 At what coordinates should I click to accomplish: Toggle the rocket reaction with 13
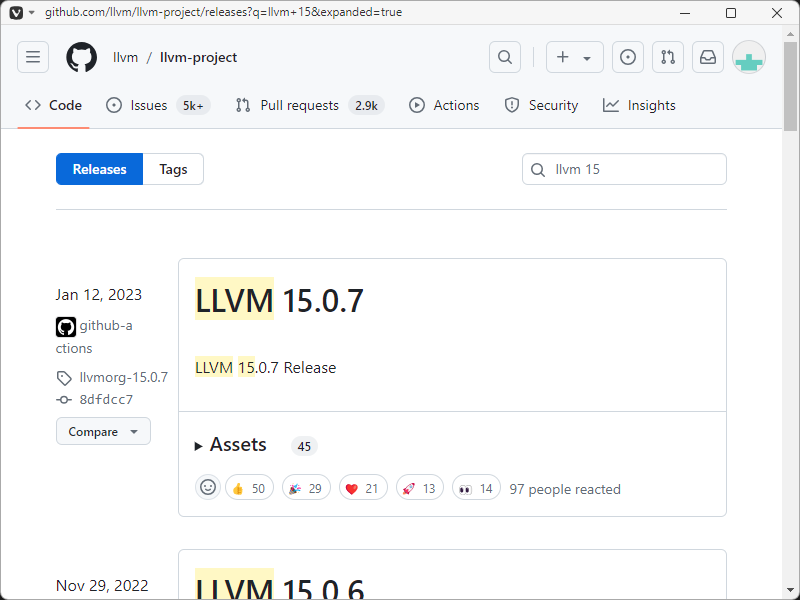click(420, 488)
